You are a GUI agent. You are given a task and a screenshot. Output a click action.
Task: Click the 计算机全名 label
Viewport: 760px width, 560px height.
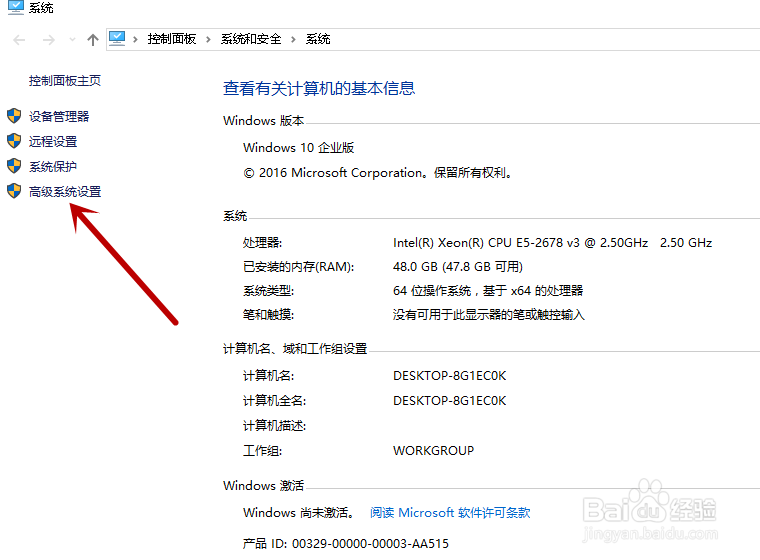[x=274, y=401]
